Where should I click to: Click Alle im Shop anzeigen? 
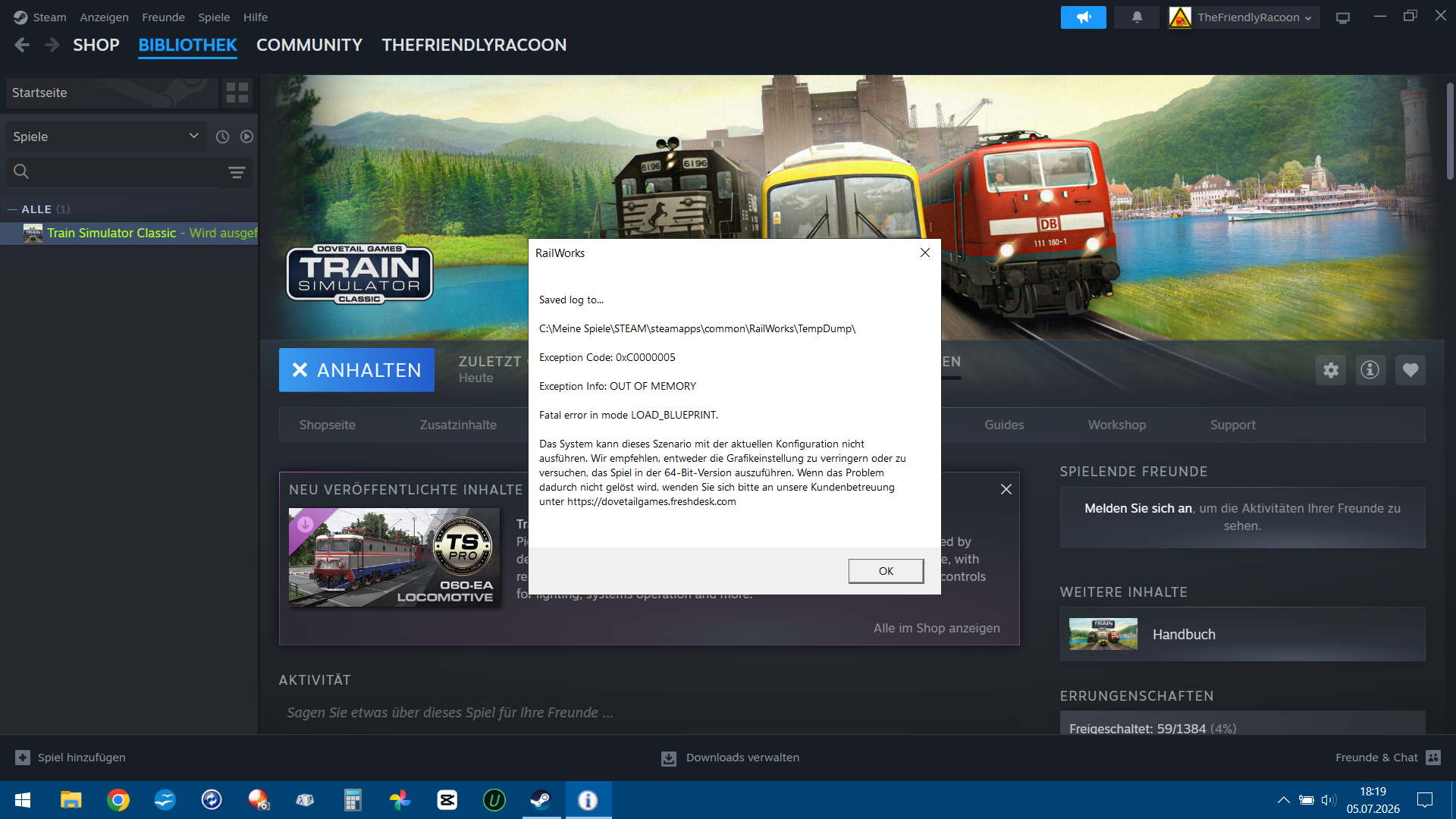[x=937, y=628]
